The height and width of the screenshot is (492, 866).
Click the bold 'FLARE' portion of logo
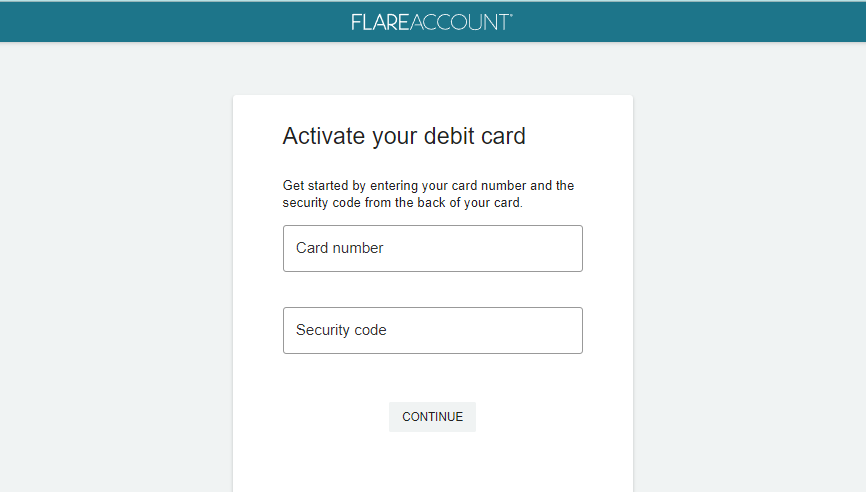pos(380,22)
